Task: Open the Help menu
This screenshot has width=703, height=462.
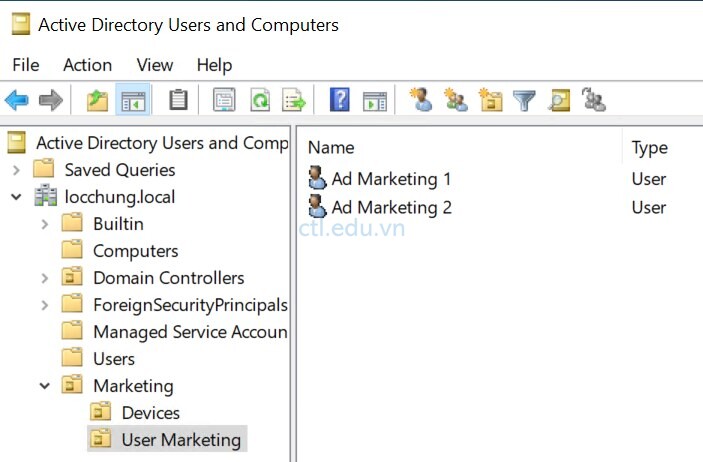Action: tap(214, 65)
